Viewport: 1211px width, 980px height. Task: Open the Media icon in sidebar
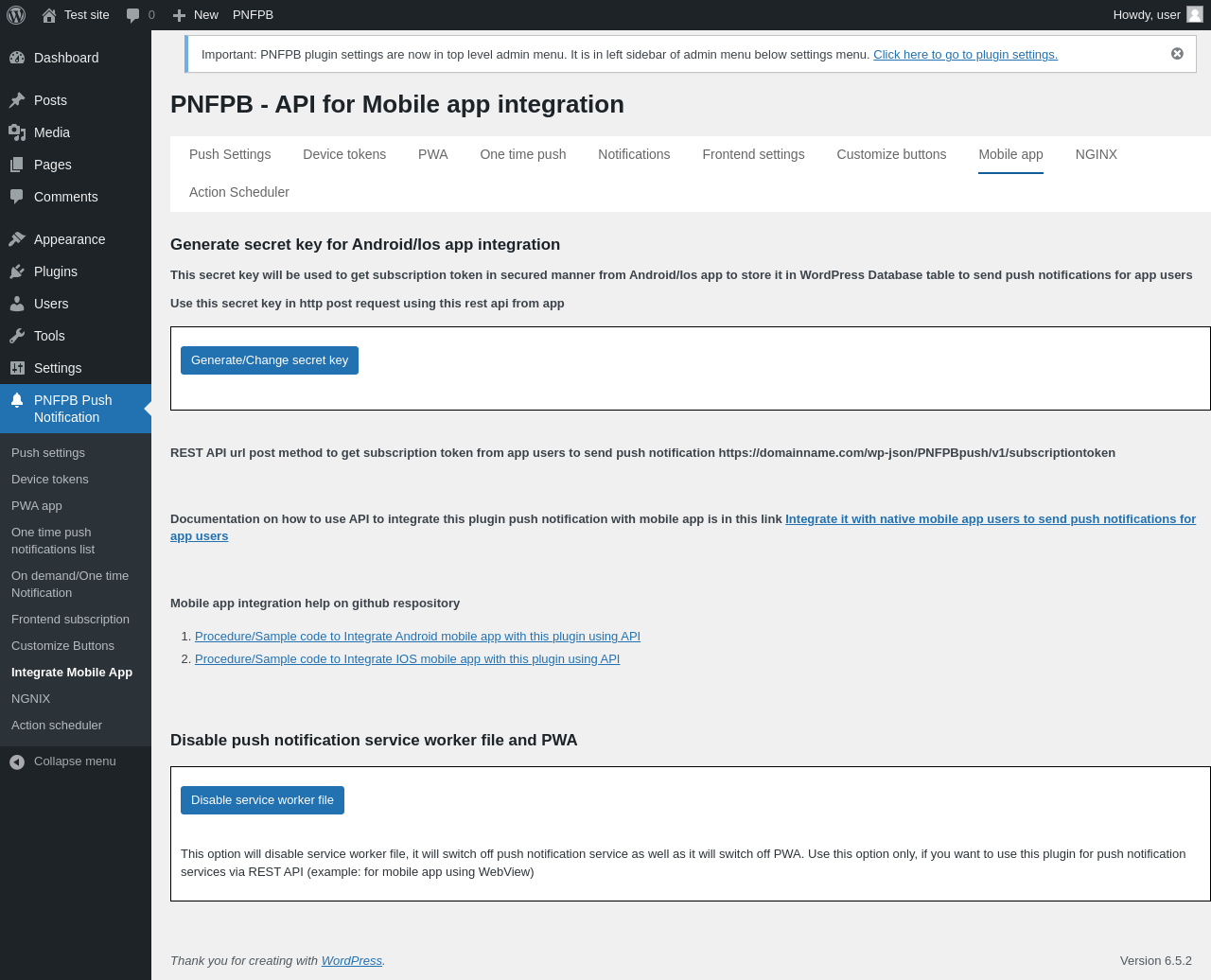point(17,132)
